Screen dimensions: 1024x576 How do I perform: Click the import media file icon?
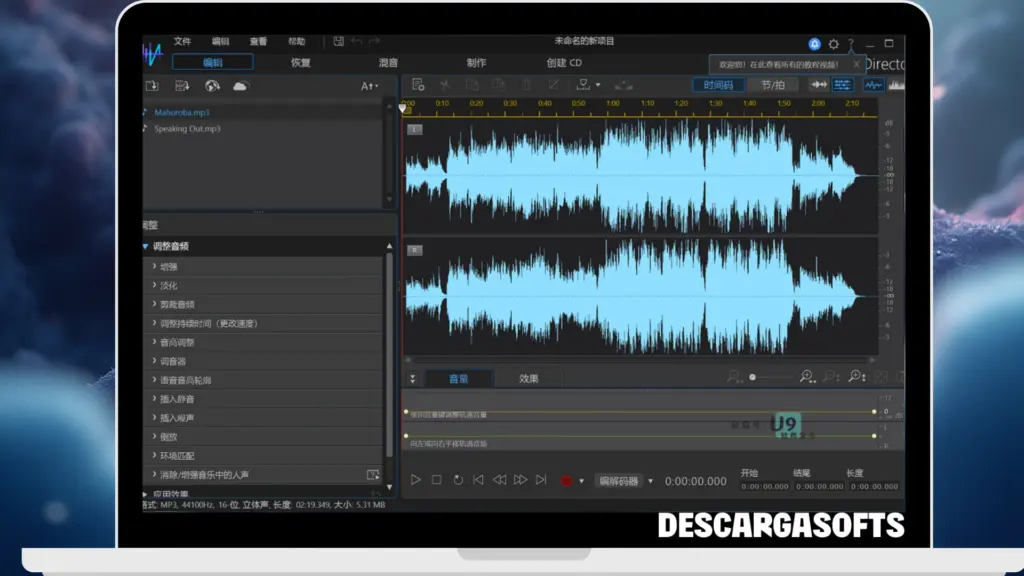[152, 86]
